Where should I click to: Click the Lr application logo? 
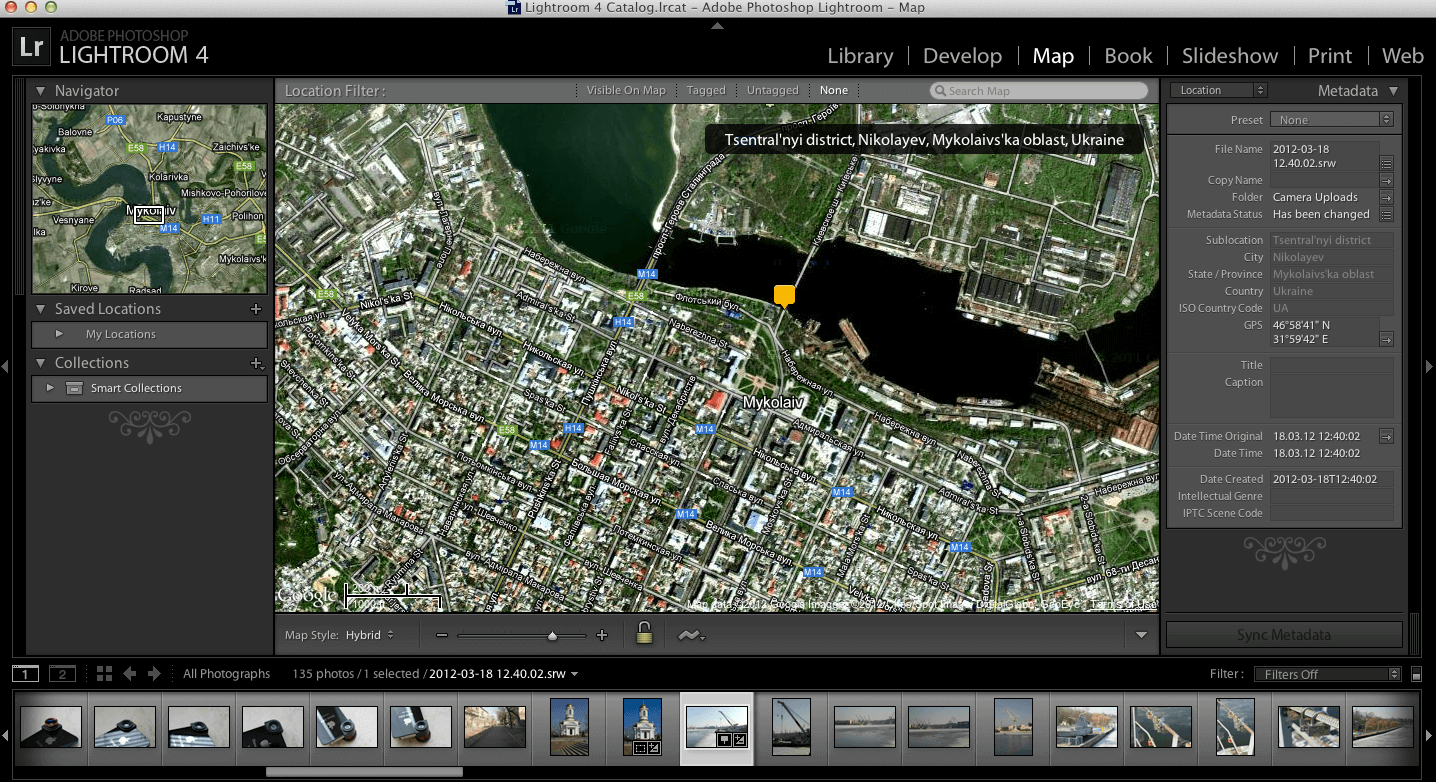point(32,46)
